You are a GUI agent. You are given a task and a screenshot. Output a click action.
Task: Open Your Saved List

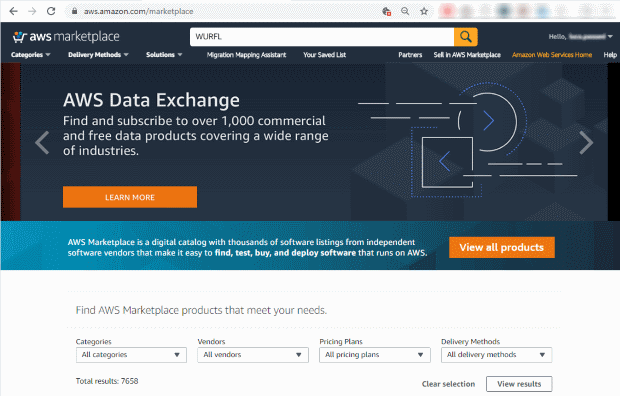pyautogui.click(x=325, y=55)
